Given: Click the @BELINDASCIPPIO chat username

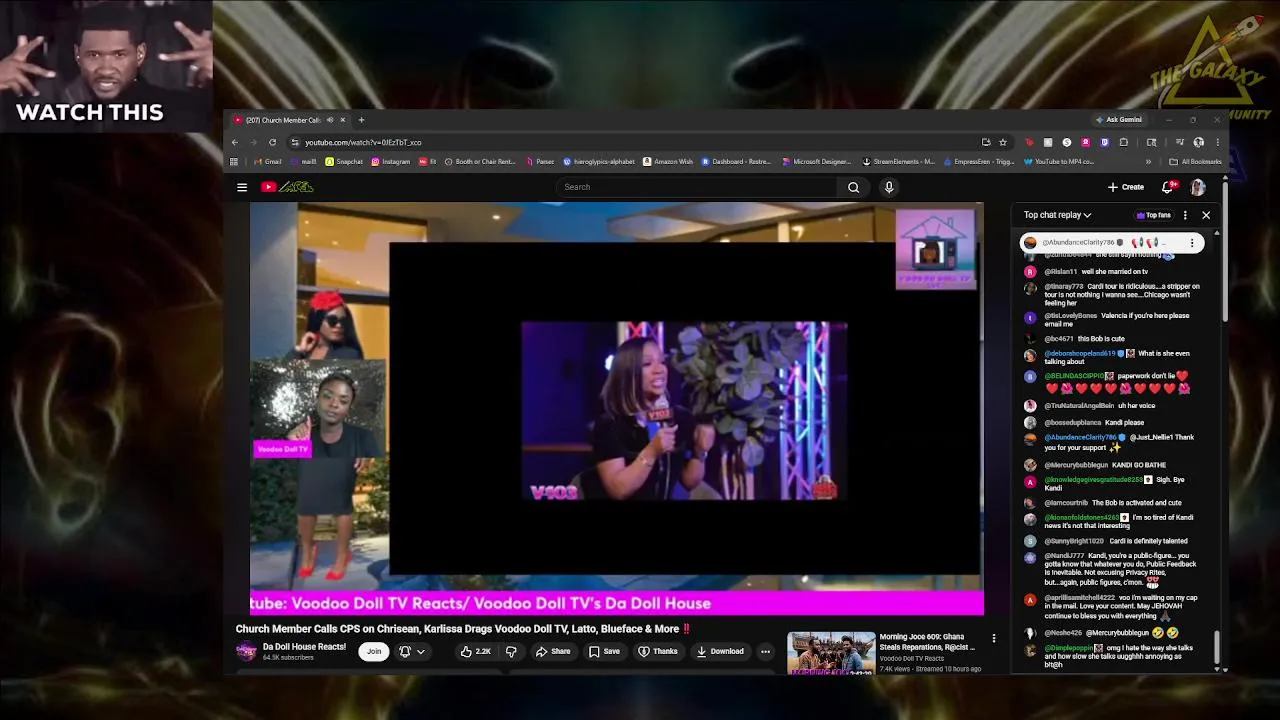Looking at the screenshot, I should coord(1075,376).
